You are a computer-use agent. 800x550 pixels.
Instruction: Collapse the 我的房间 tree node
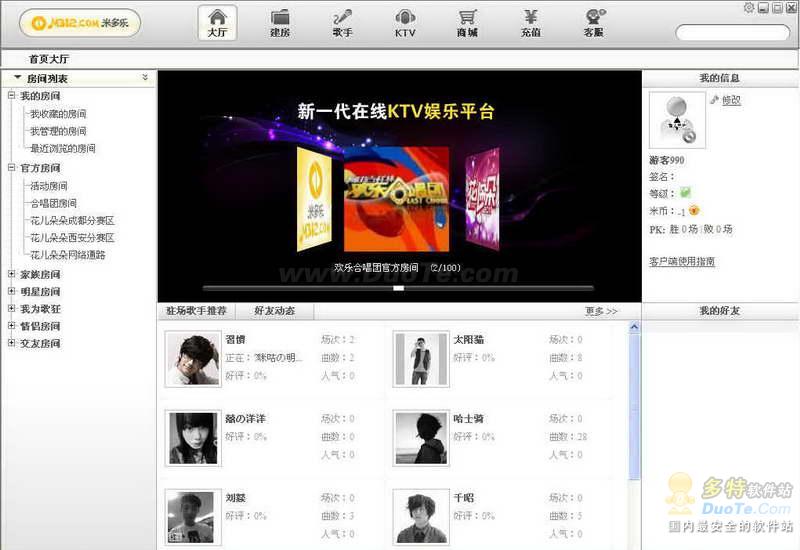click(11, 96)
